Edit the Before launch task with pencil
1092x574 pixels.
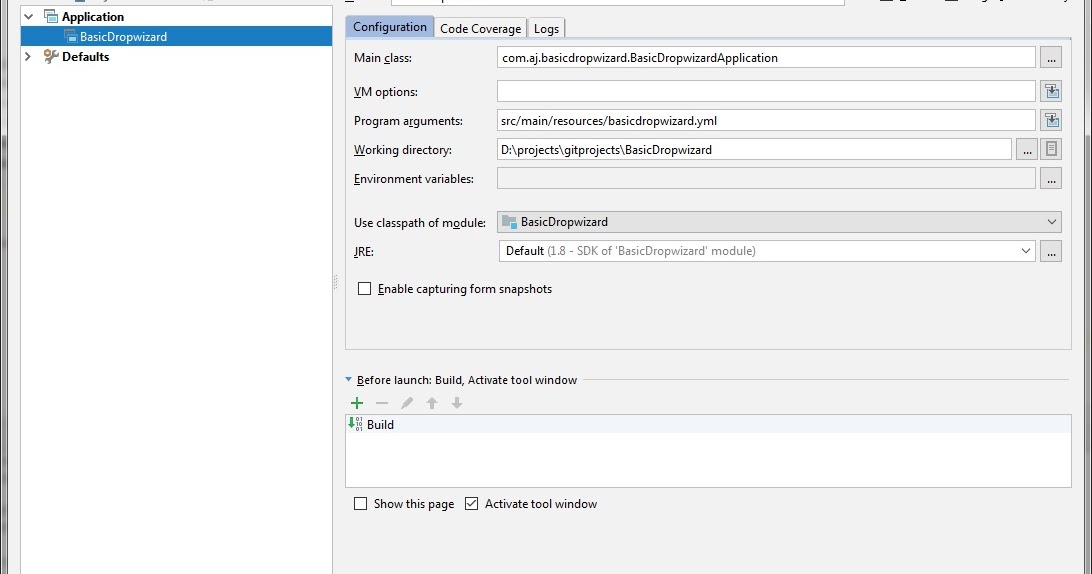click(x=407, y=403)
